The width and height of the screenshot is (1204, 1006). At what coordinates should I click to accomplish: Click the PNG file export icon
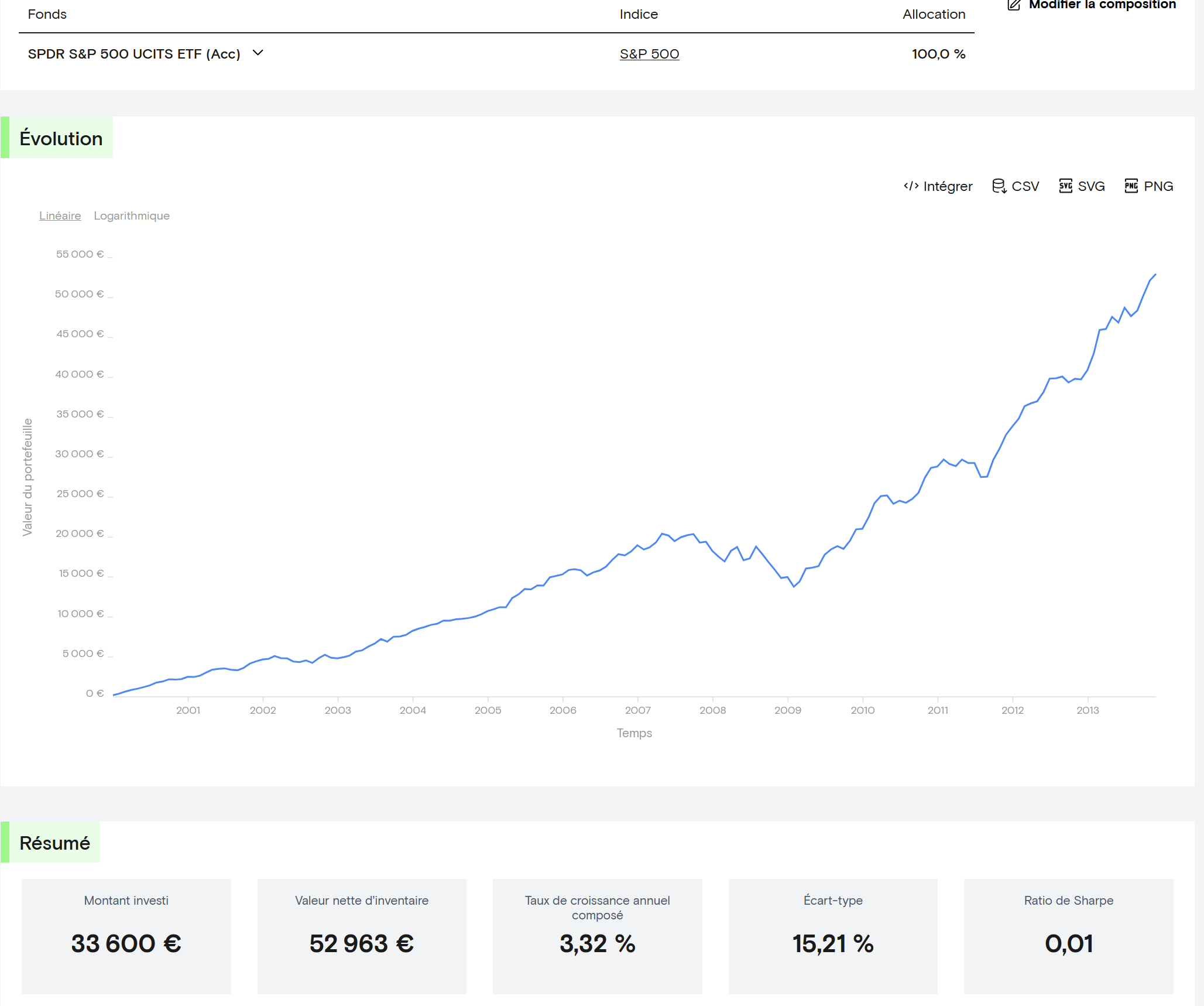pos(1131,186)
